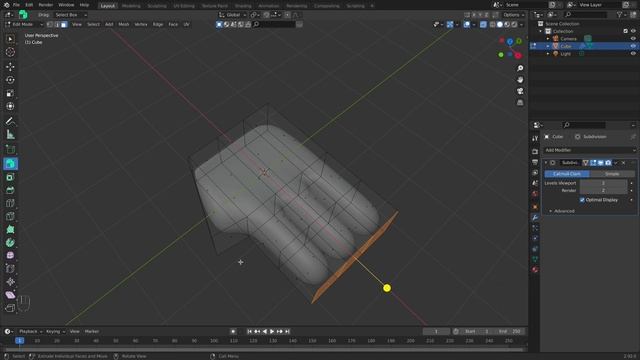Open the Edit Mode dropdown
This screenshot has width=640, height=360.
click(24, 24)
